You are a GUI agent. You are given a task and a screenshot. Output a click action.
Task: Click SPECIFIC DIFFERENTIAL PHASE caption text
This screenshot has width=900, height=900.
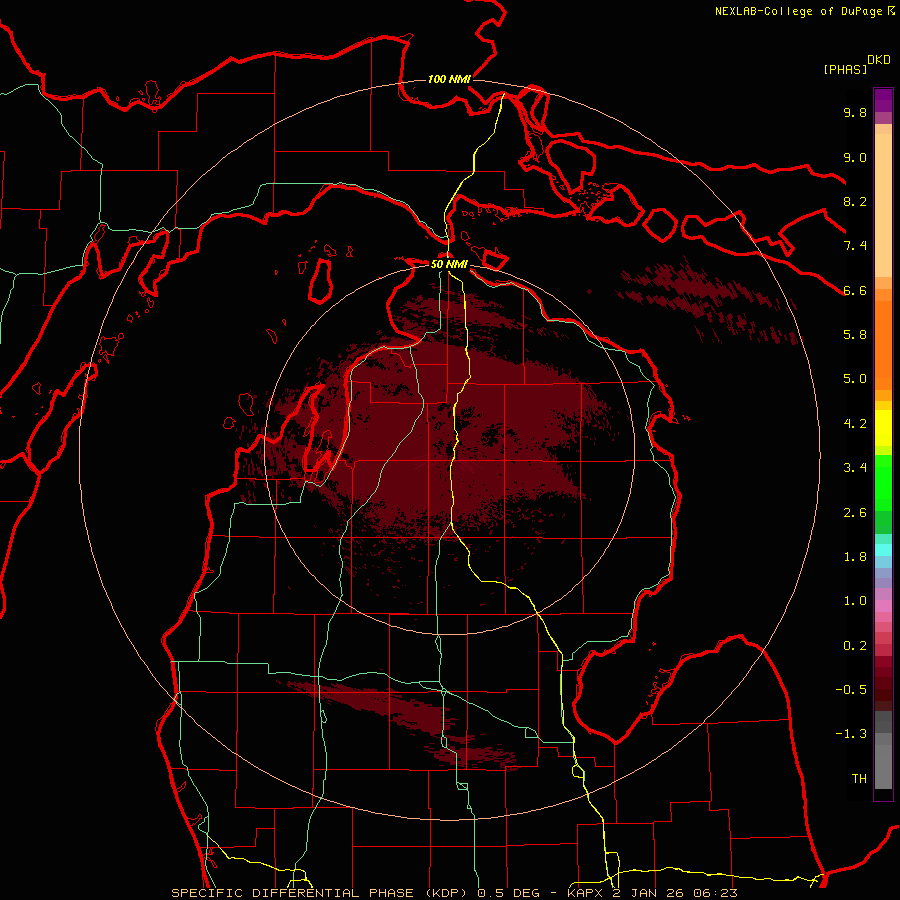(292, 893)
